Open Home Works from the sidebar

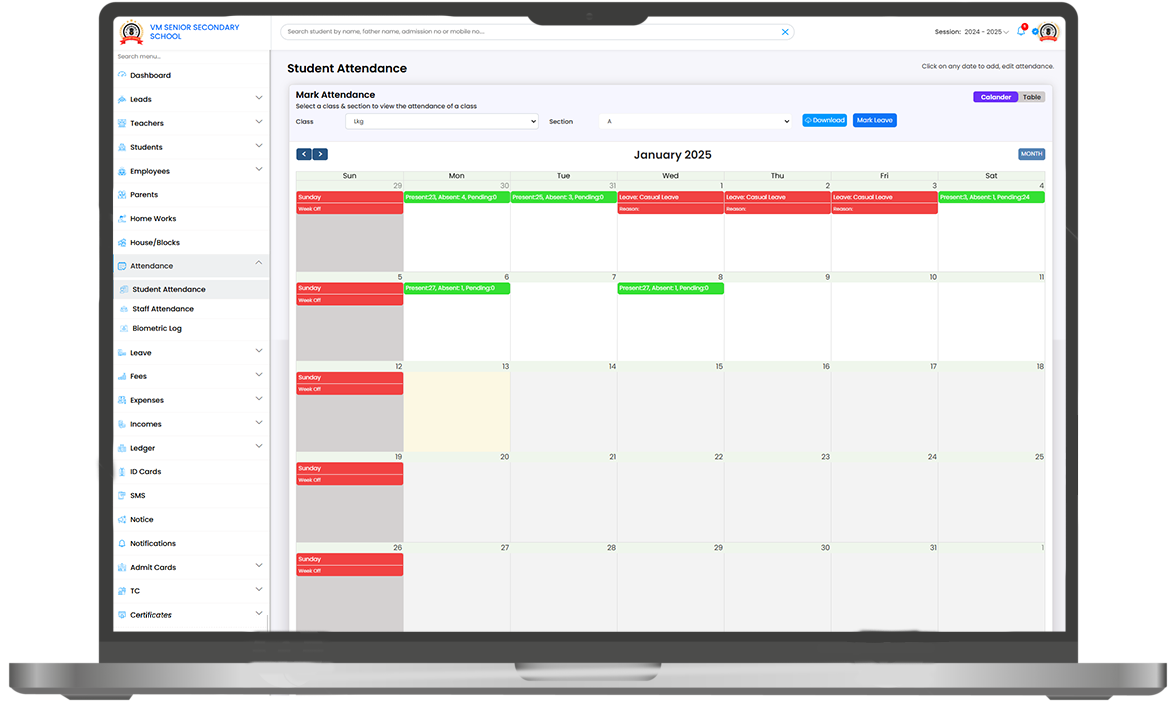(x=155, y=218)
